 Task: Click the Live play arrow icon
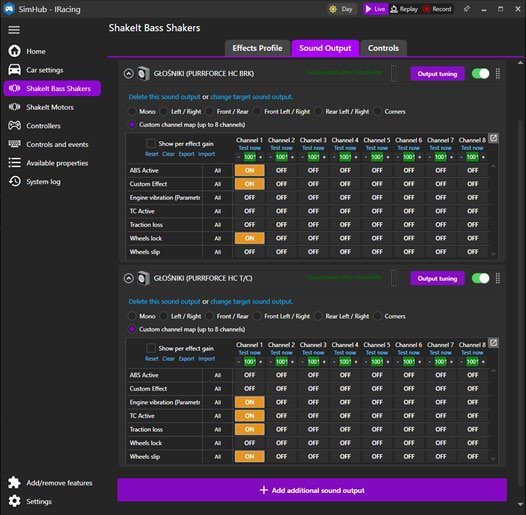368,9
